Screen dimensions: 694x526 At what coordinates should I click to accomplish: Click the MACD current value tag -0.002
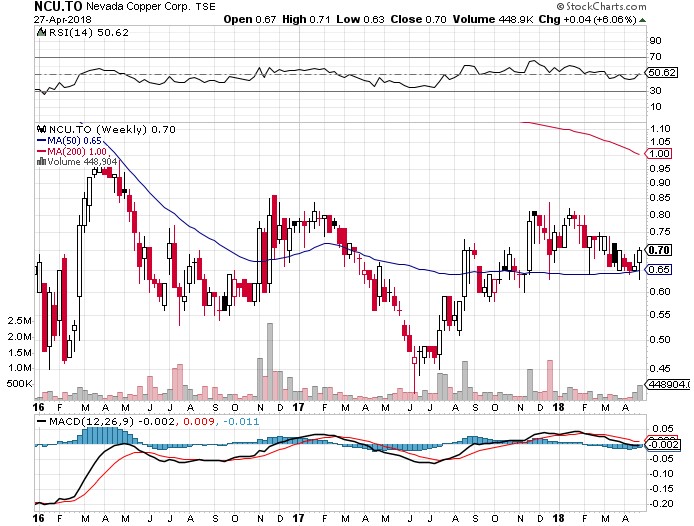(x=663, y=444)
